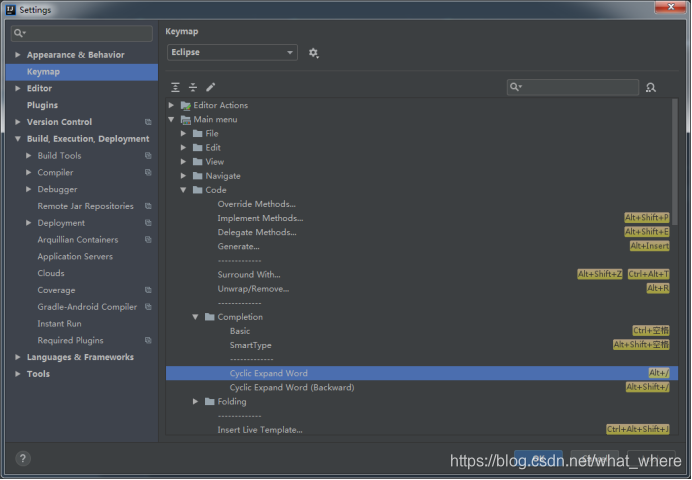Collapse the Code folder node

pos(183,190)
